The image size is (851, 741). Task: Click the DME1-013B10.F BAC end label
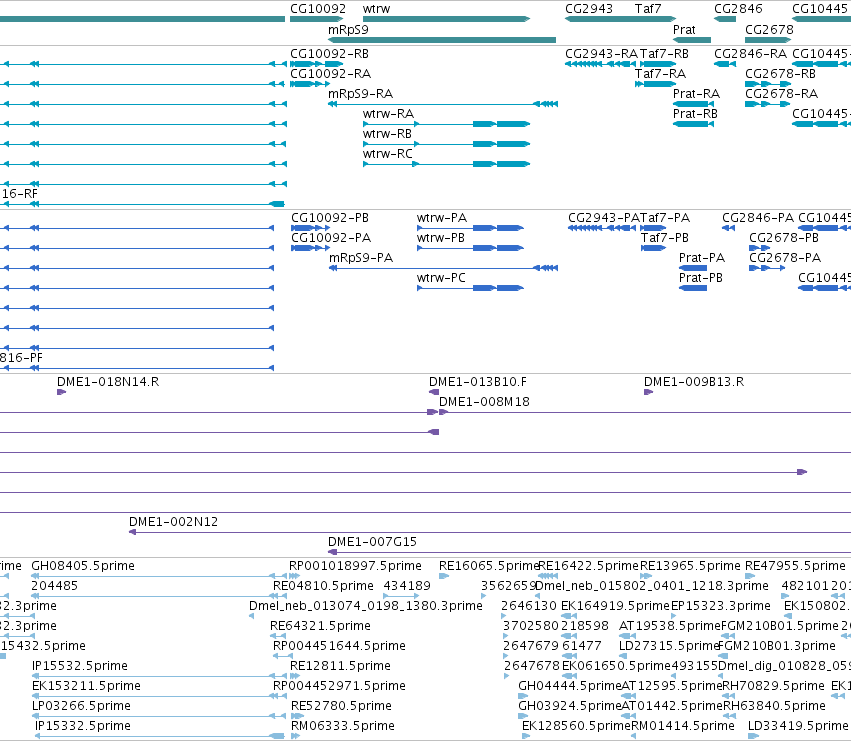click(x=478, y=382)
